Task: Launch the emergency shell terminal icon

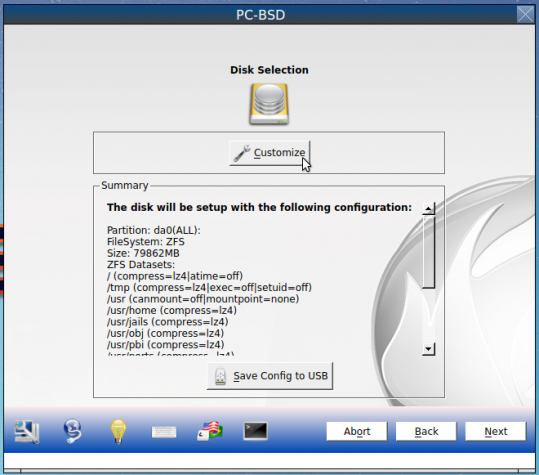Action: point(255,431)
